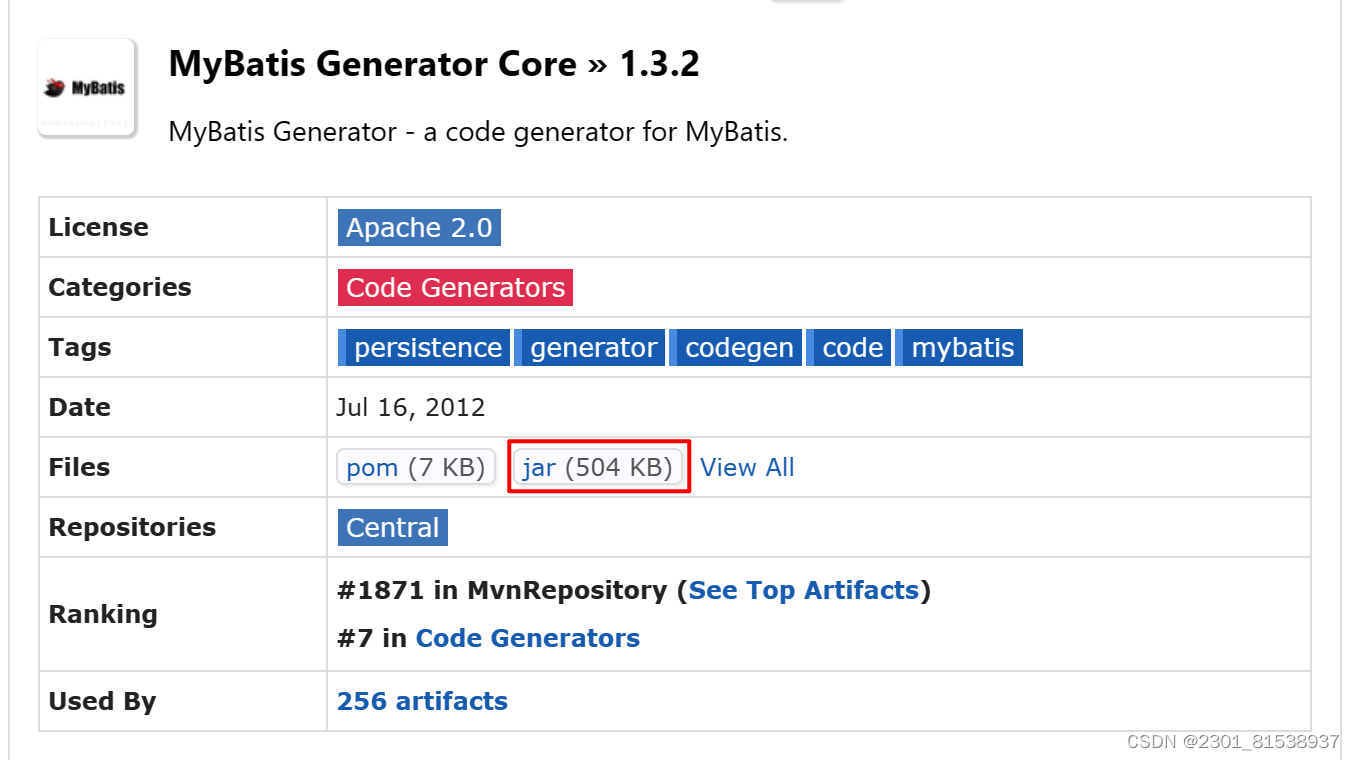Select the codegen tag
1355x760 pixels.
[738, 347]
